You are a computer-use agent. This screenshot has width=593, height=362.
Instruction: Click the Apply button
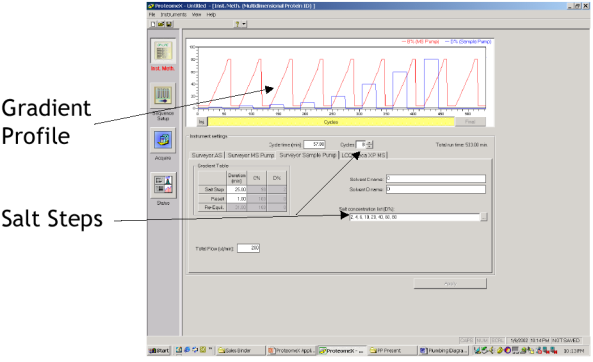click(x=450, y=283)
